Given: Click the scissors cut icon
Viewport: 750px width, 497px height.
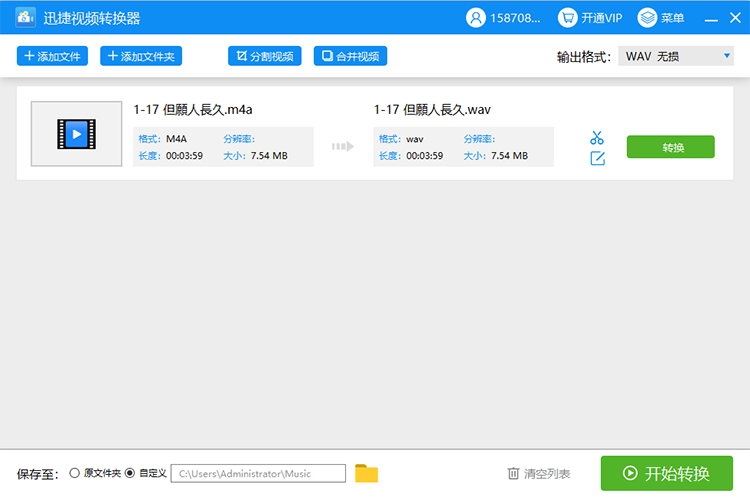Looking at the screenshot, I should pos(597,138).
